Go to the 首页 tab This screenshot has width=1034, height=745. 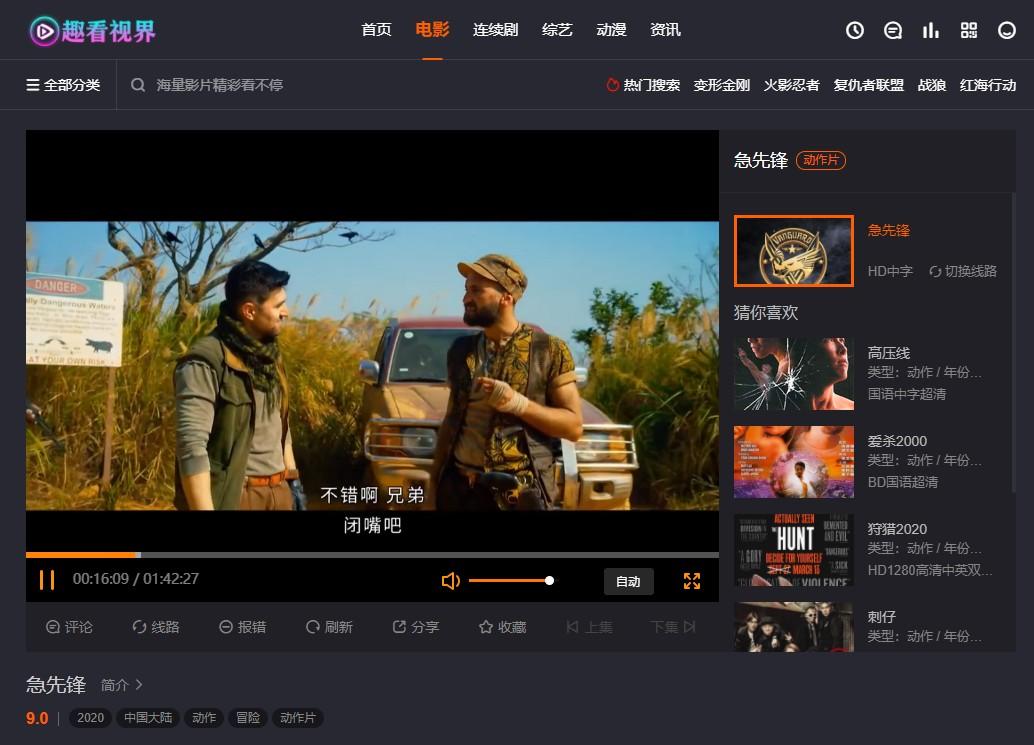[377, 30]
